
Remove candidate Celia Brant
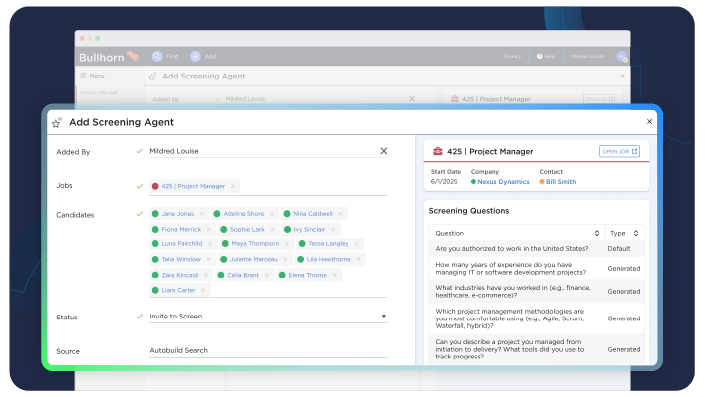tap(267, 275)
